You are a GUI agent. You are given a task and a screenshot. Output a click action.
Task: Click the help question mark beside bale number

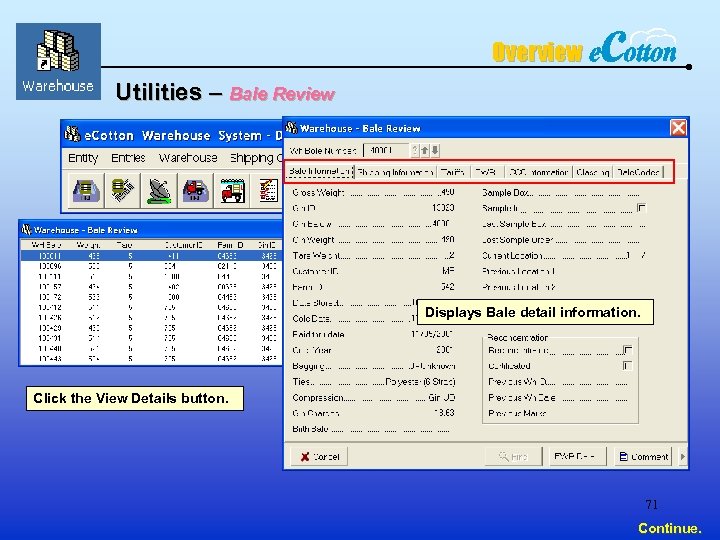coord(415,150)
